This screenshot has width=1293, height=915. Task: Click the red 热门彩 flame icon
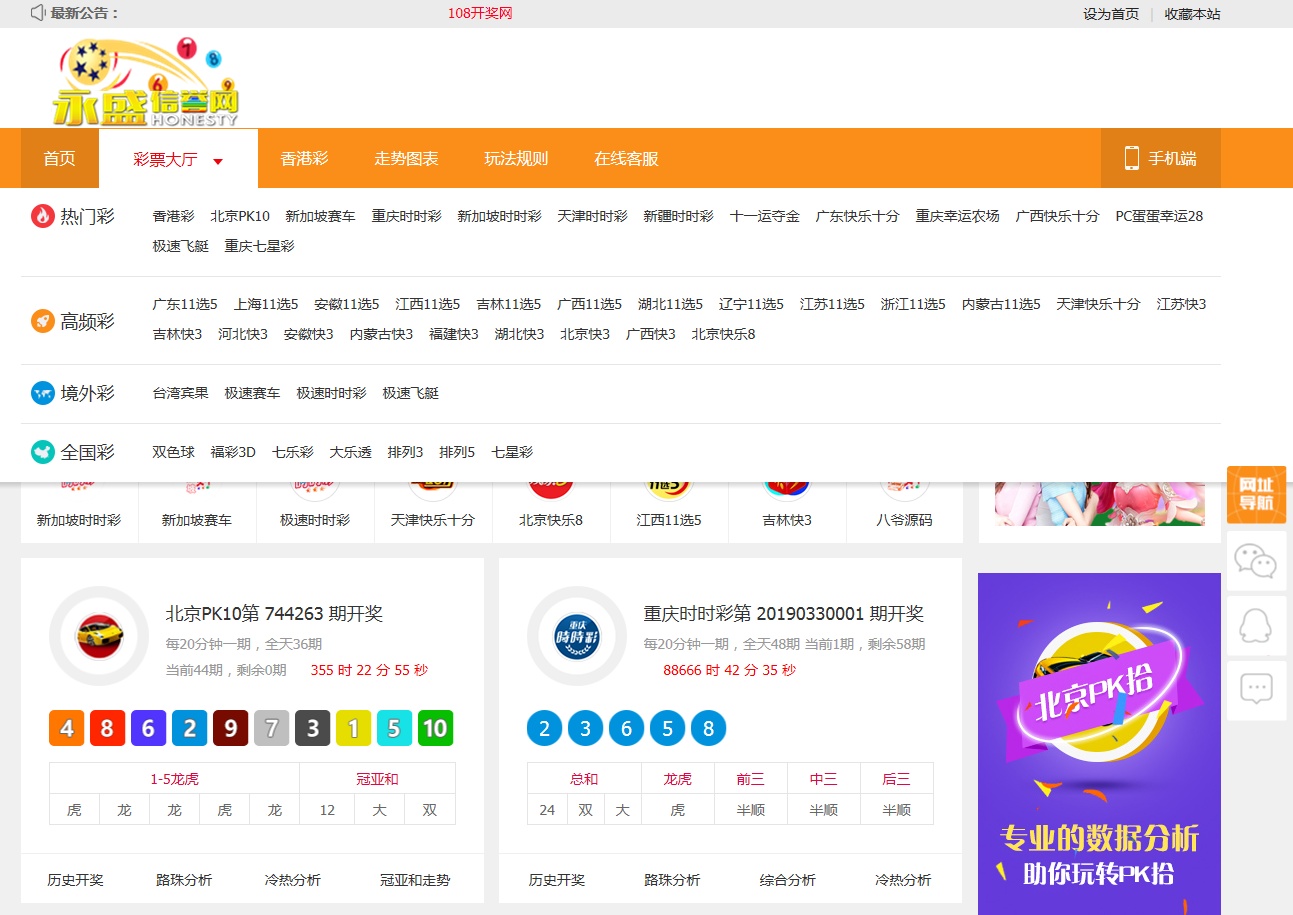[43, 216]
